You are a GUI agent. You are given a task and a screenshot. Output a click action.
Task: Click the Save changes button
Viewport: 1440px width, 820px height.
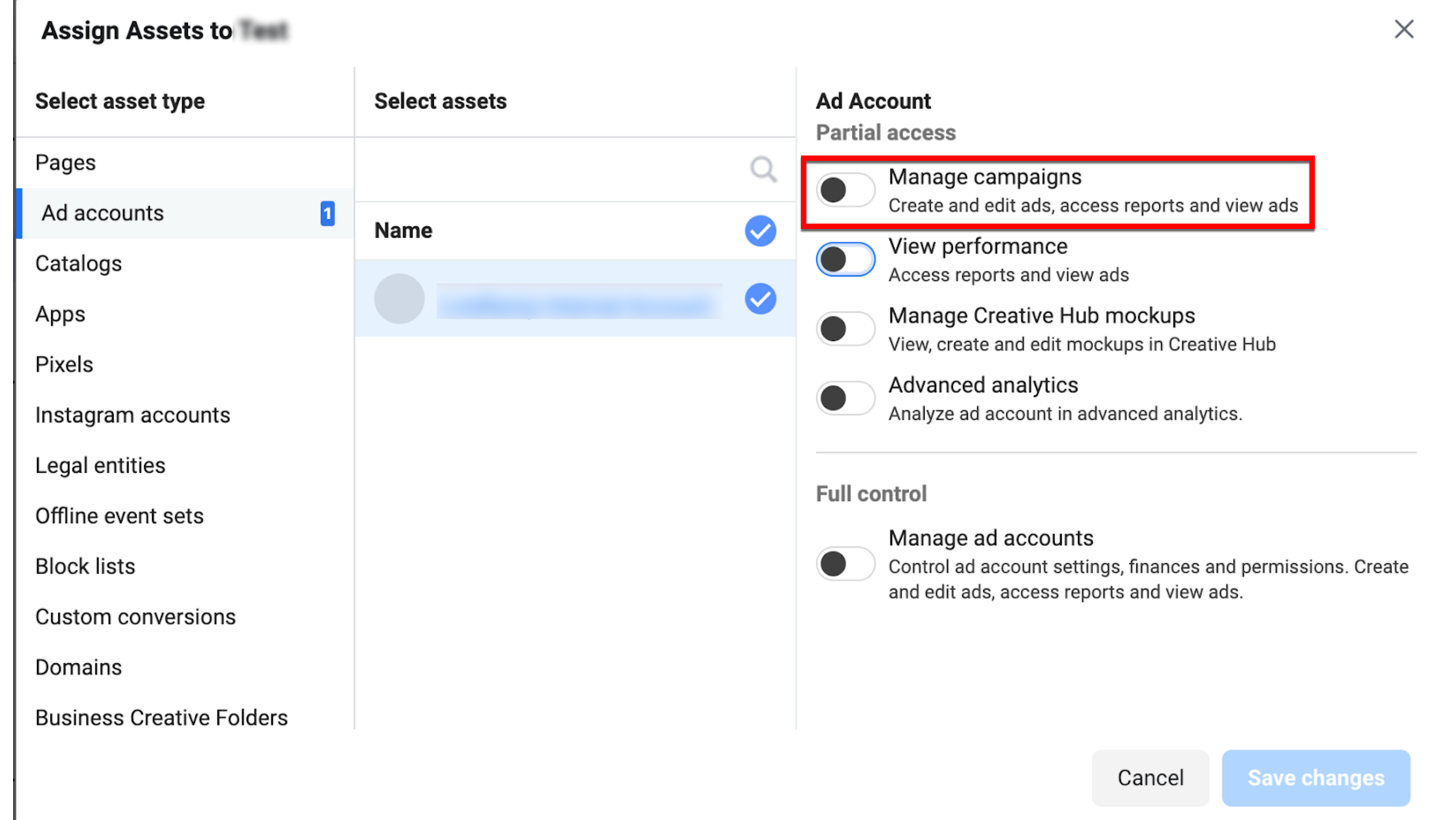click(1316, 778)
